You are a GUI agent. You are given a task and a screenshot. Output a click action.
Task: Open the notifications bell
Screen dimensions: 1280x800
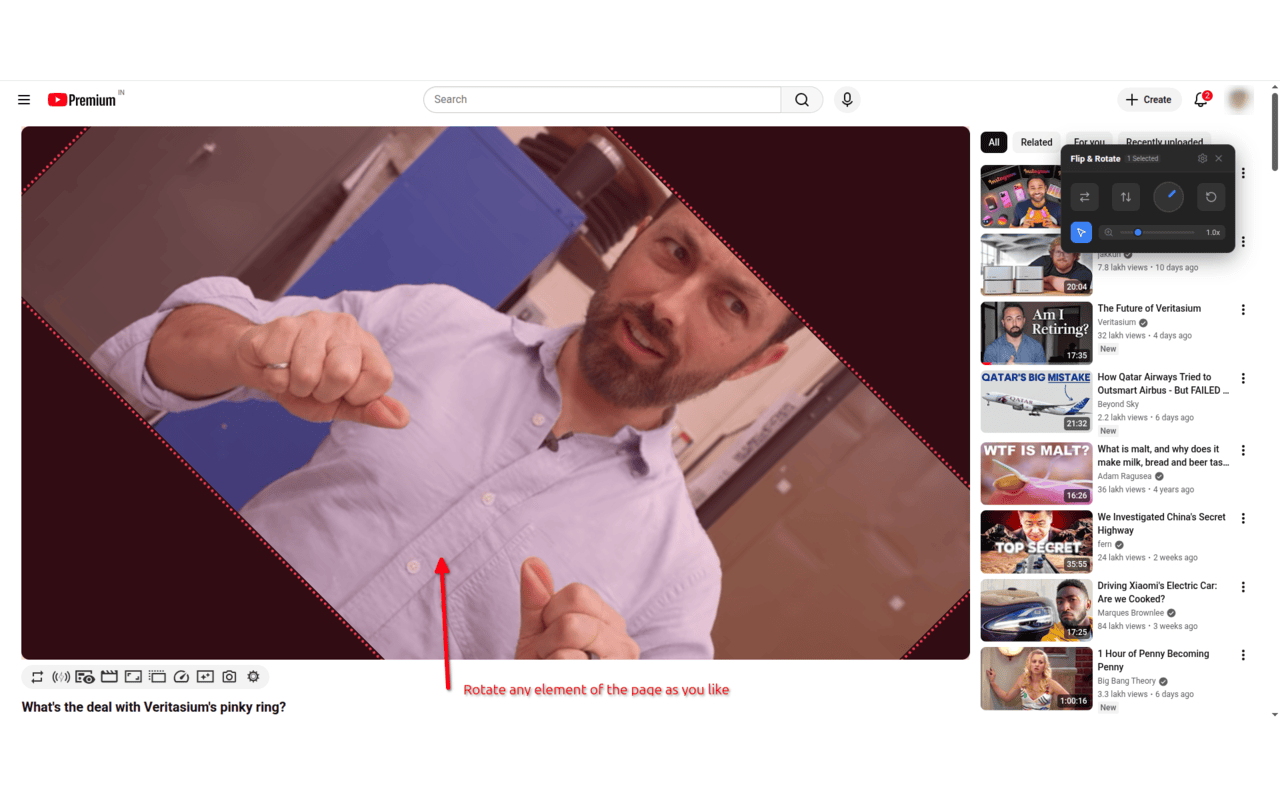click(x=1200, y=99)
